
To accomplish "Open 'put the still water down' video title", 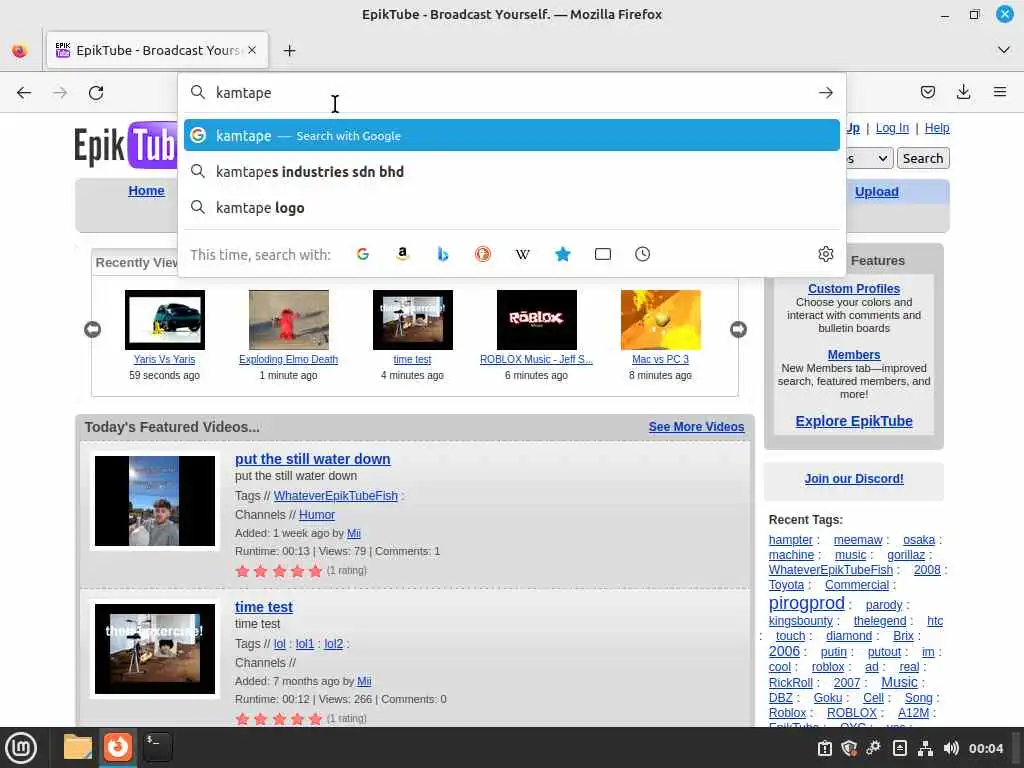I will pos(312,459).
